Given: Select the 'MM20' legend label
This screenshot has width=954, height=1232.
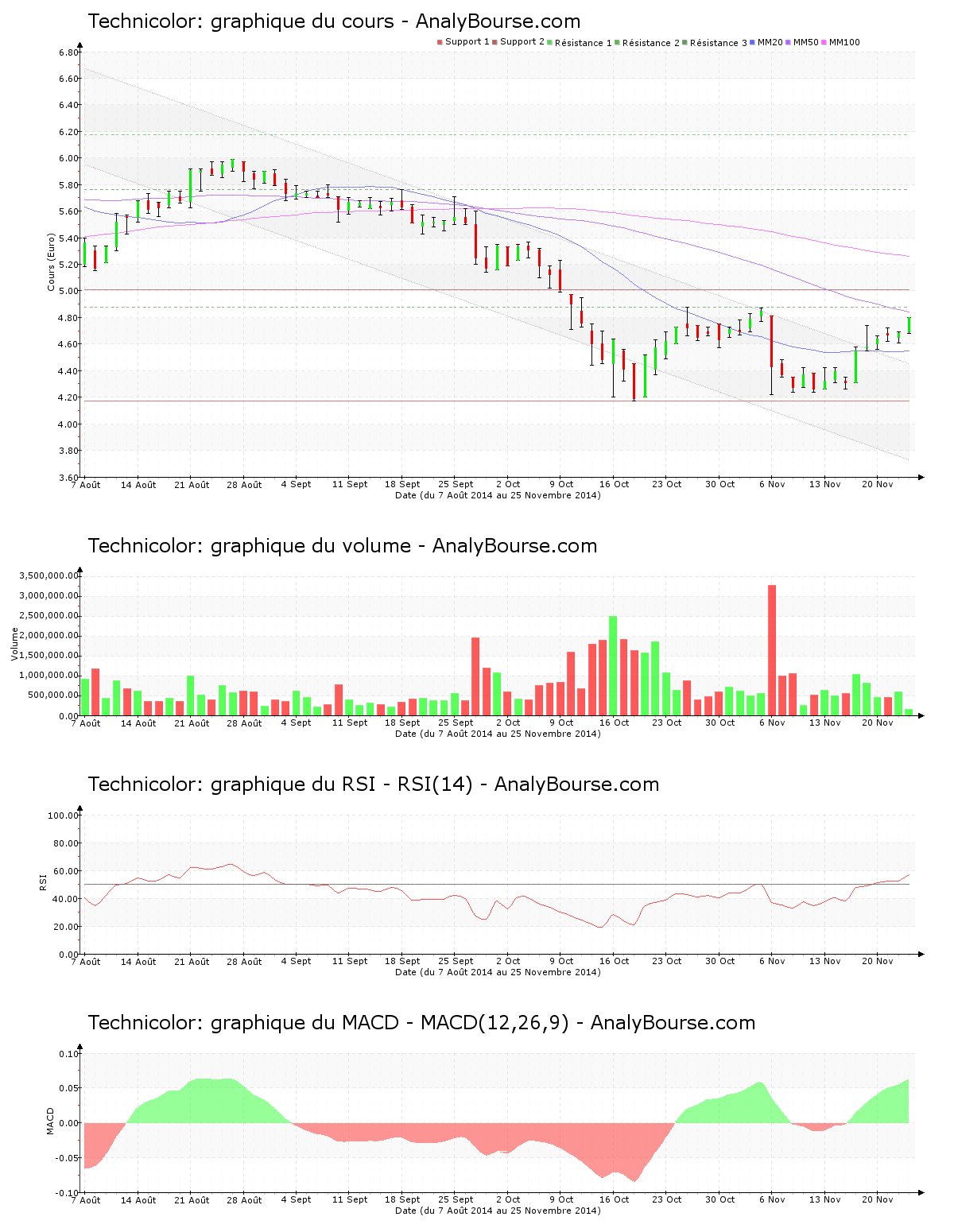Looking at the screenshot, I should pos(770,42).
